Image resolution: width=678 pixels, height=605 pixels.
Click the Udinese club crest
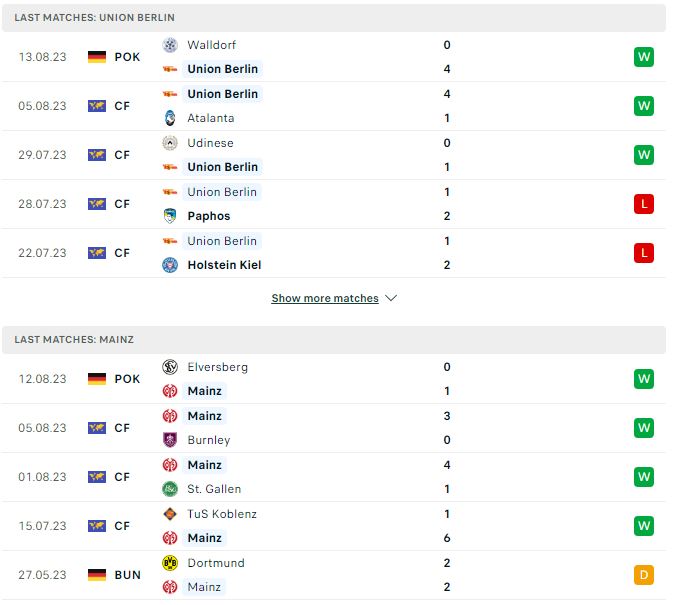(170, 143)
